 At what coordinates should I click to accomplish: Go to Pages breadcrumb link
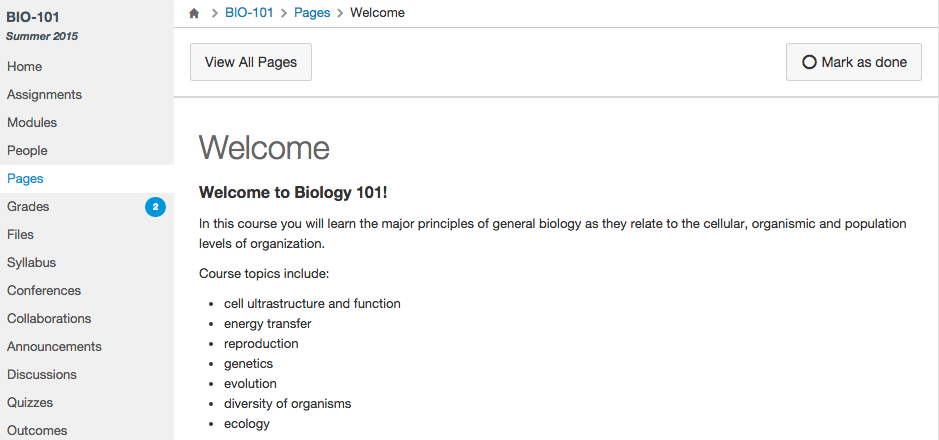pos(312,13)
